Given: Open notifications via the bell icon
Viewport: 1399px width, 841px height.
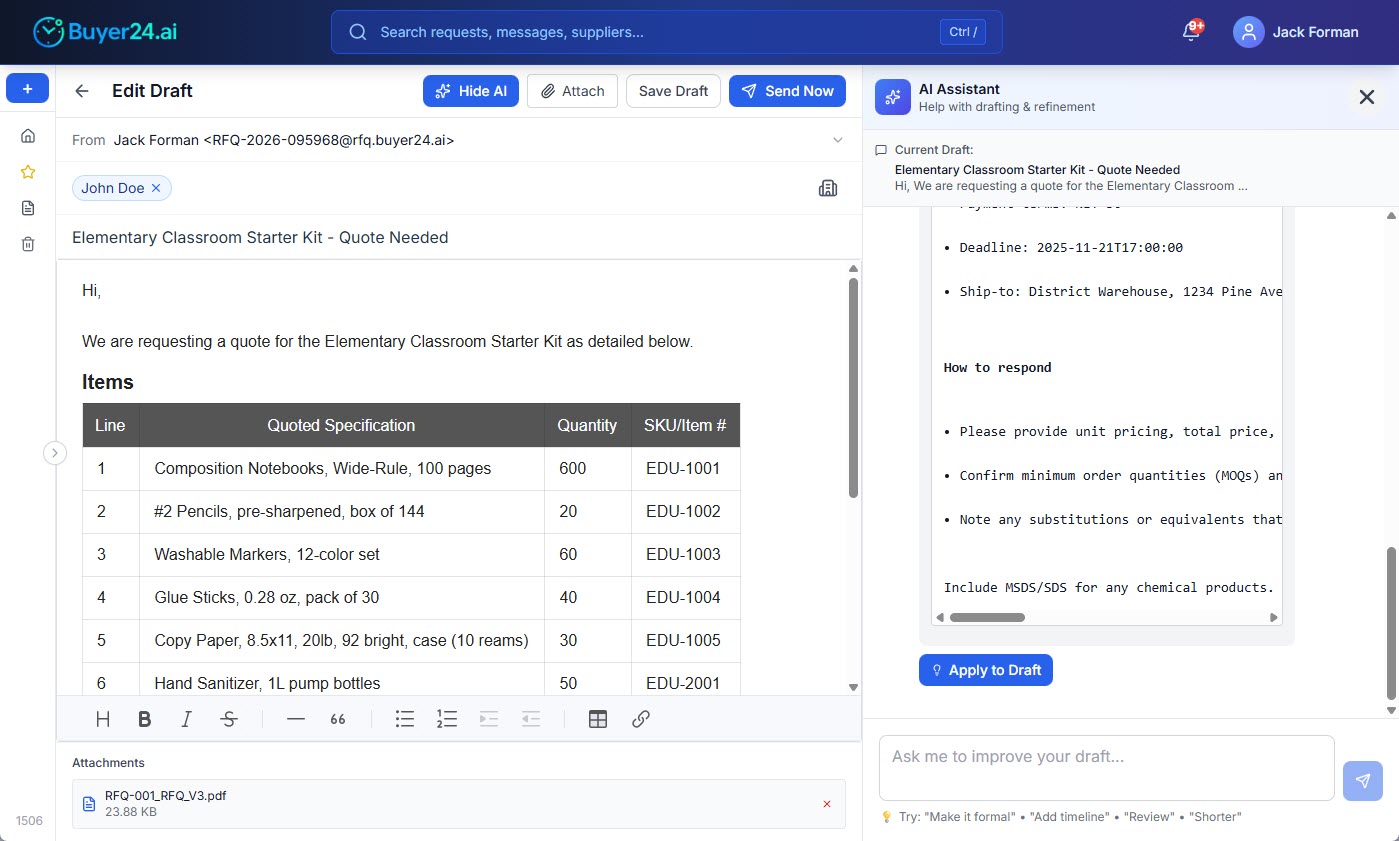Looking at the screenshot, I should (1189, 31).
